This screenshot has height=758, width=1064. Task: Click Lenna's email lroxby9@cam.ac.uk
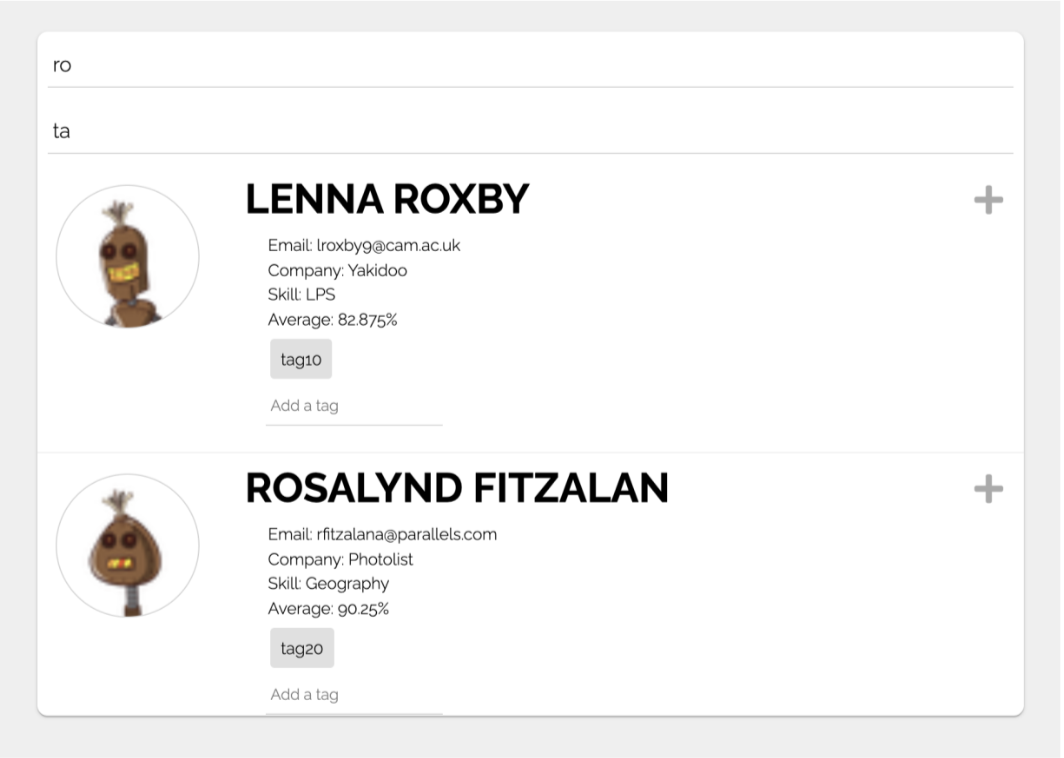tap(364, 245)
